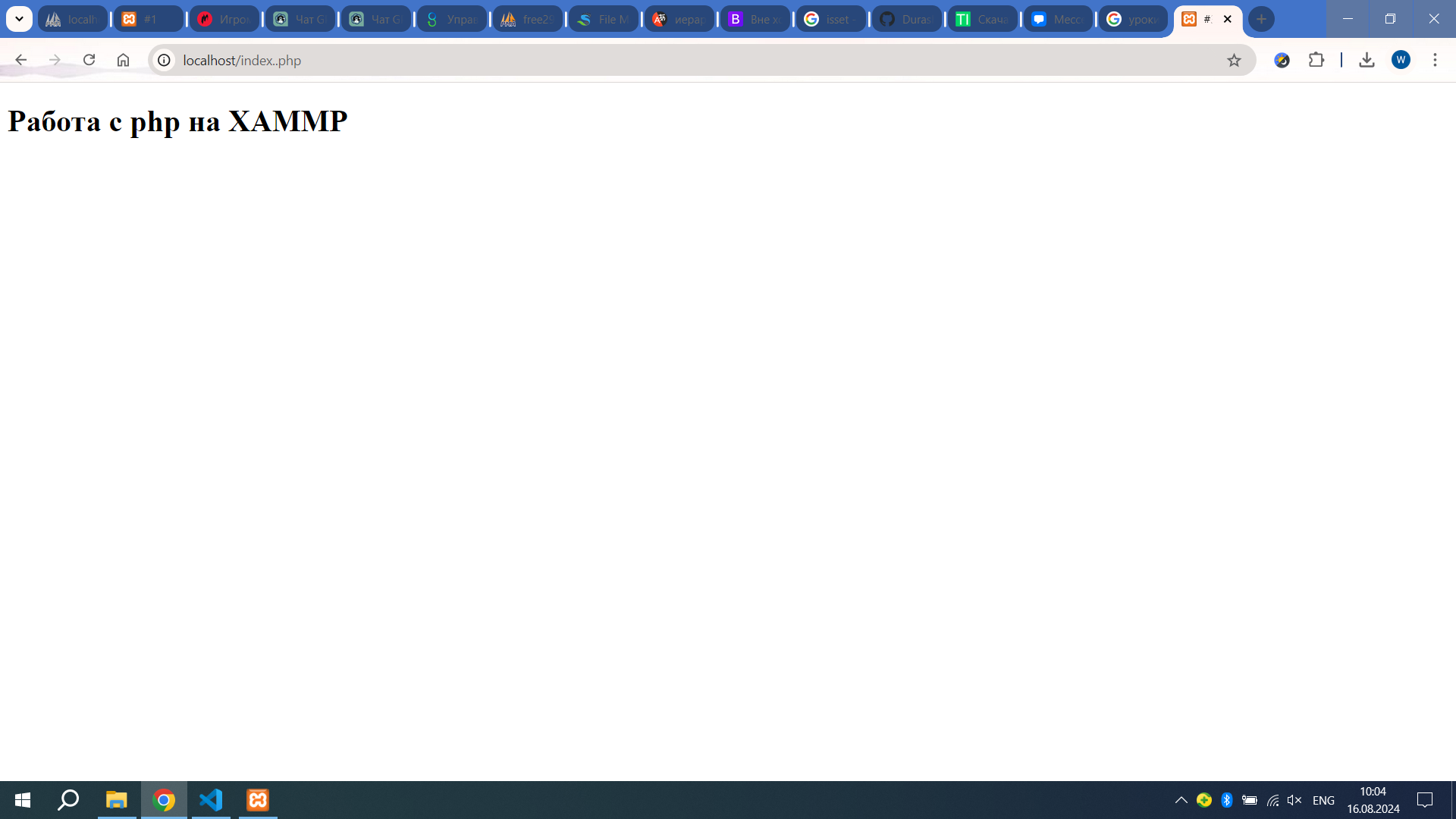Switch to the 'уроки' Google tab

click(x=1134, y=19)
